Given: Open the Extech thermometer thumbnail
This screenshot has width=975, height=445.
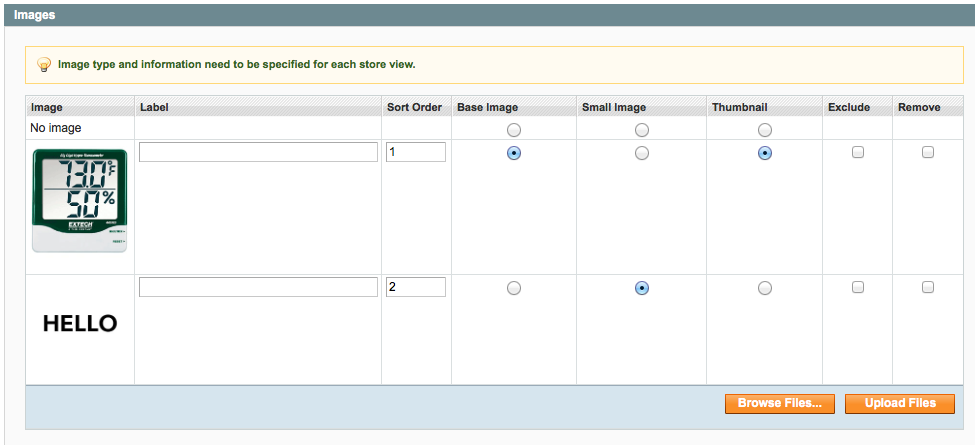Looking at the screenshot, I should pyautogui.click(x=80, y=201).
